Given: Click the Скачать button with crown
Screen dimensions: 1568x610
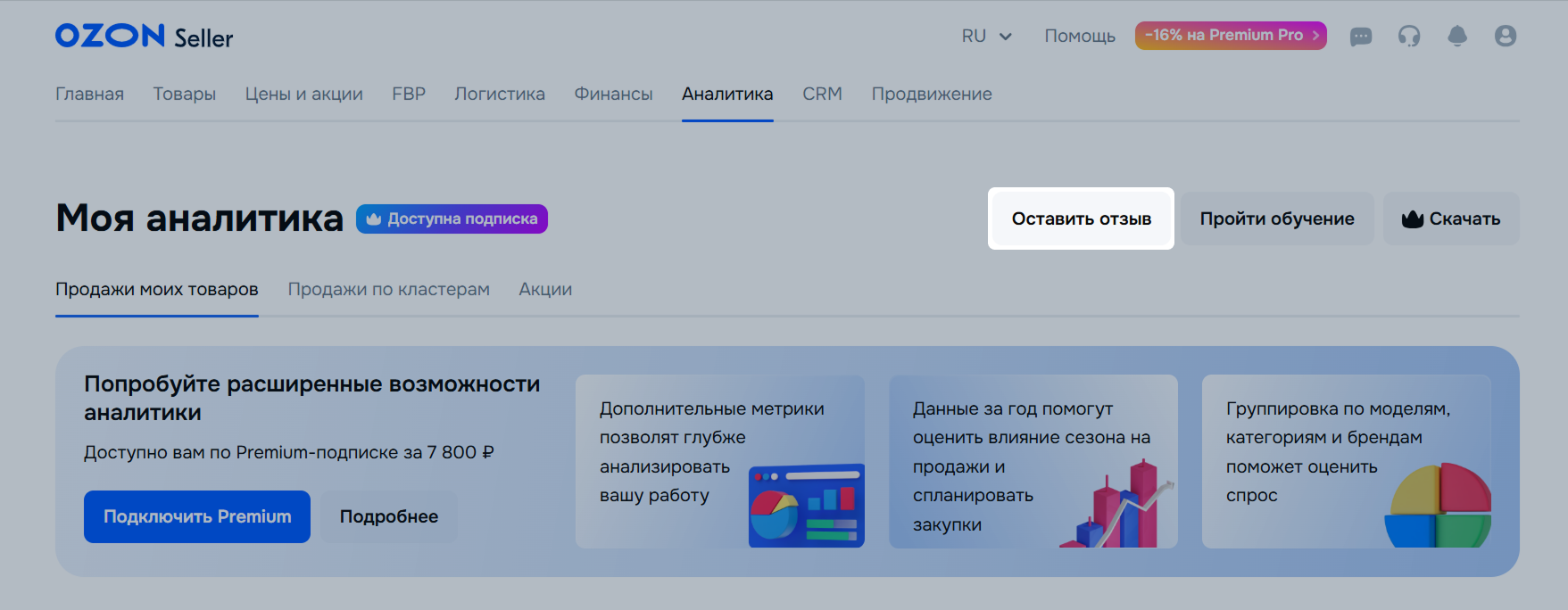Looking at the screenshot, I should click(1450, 218).
